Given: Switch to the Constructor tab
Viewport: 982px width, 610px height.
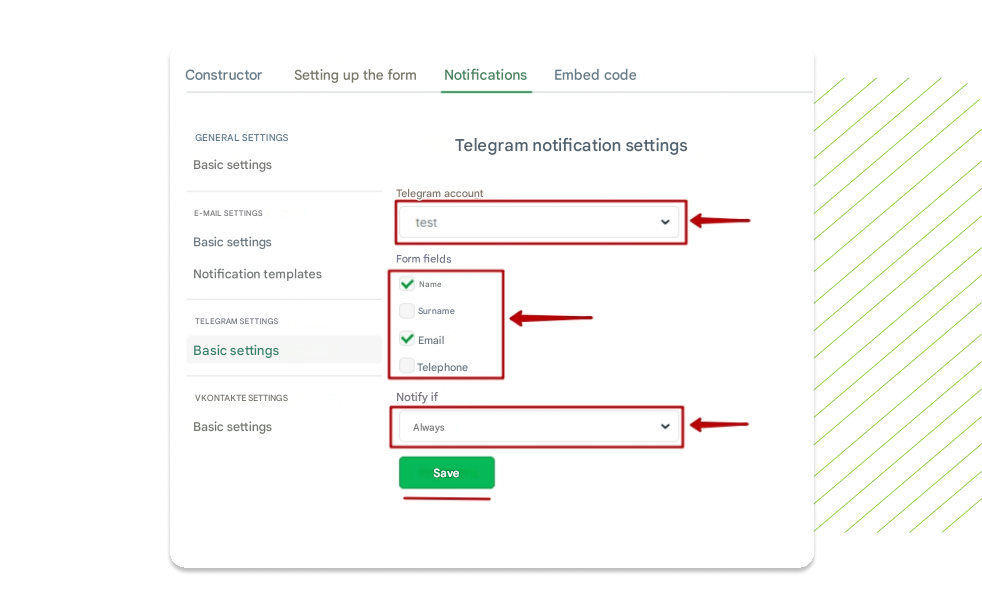Looking at the screenshot, I should (x=224, y=75).
